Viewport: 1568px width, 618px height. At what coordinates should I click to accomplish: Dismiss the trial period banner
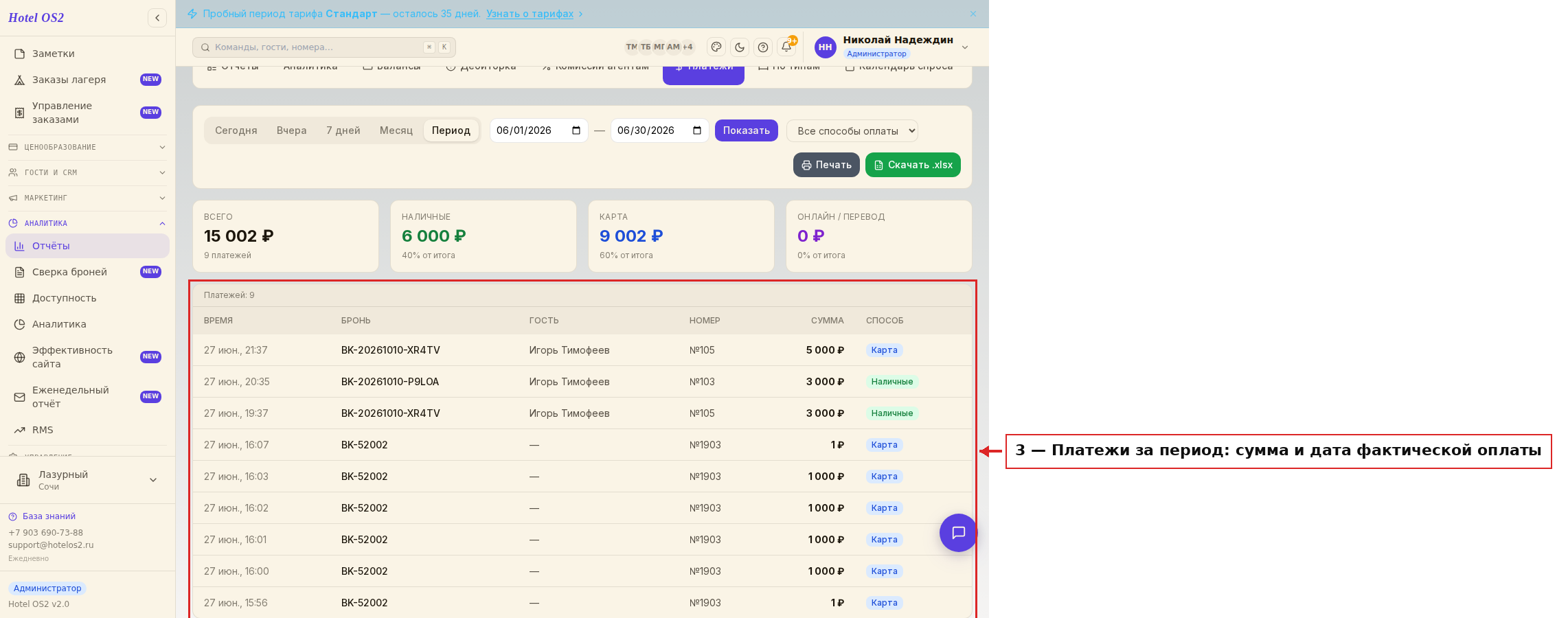973,14
